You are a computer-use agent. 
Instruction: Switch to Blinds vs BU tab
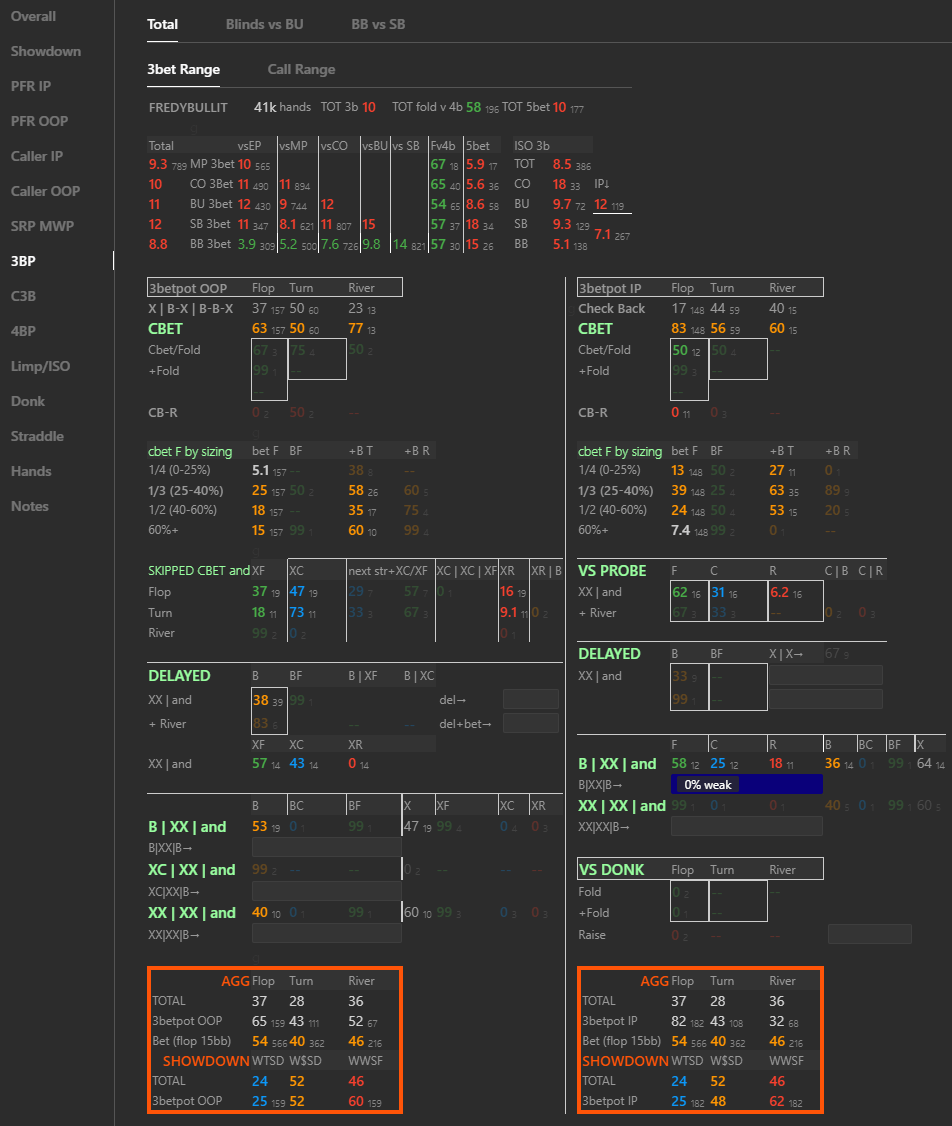pyautogui.click(x=264, y=24)
